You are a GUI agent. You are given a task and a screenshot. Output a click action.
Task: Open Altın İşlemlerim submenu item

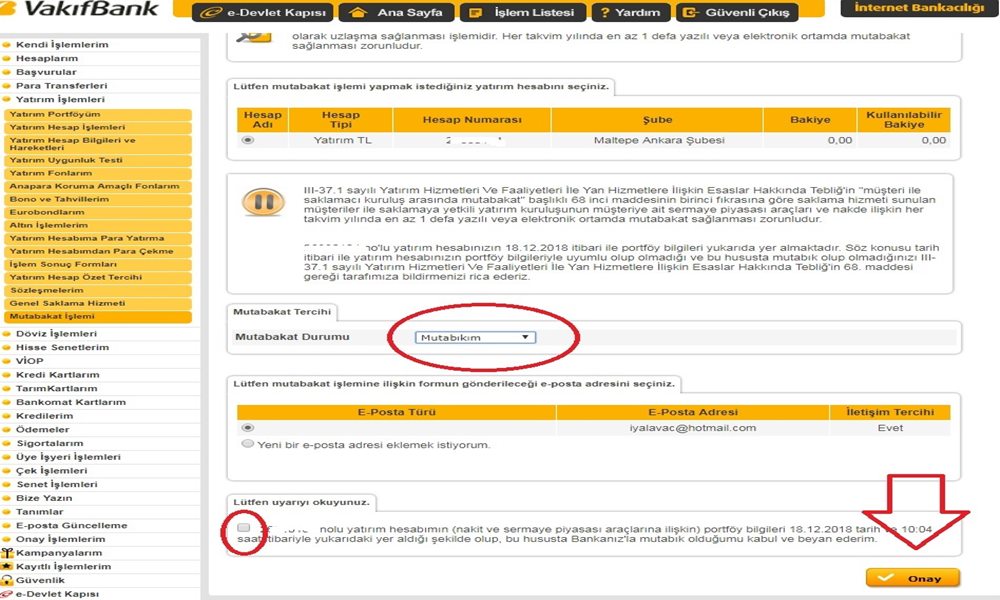point(98,225)
